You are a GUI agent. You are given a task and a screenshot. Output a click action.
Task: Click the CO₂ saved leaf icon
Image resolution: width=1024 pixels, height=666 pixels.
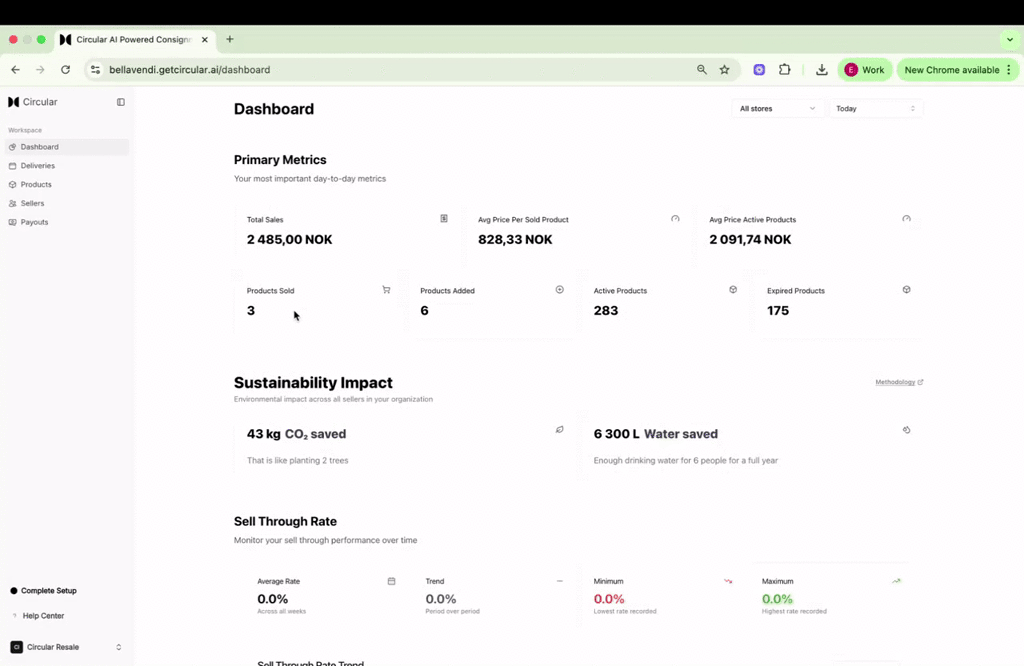[560, 430]
